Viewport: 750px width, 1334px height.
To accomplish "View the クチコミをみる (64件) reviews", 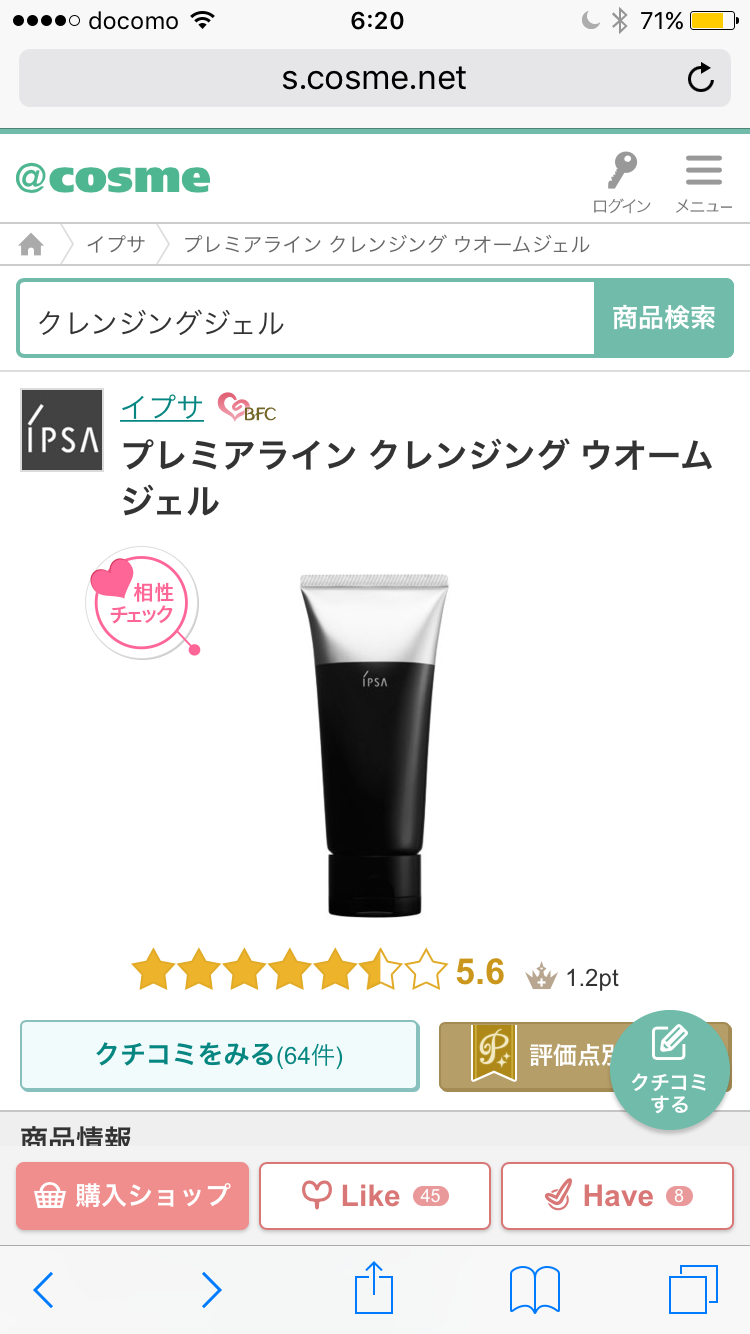I will pyautogui.click(x=219, y=1055).
